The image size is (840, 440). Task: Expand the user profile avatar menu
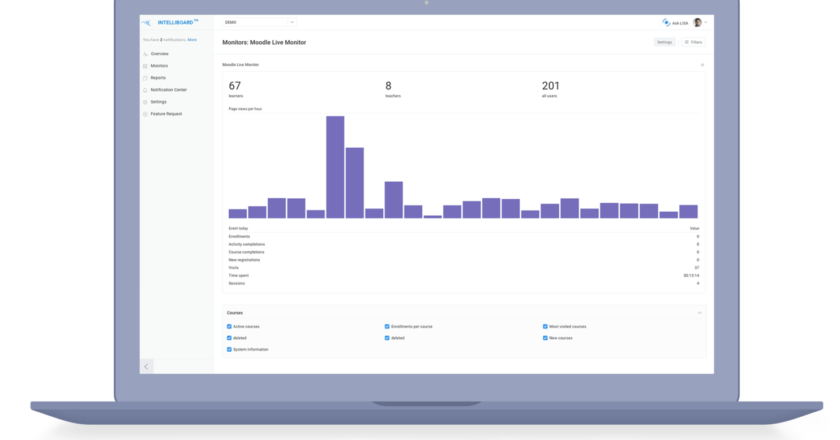(x=698, y=23)
